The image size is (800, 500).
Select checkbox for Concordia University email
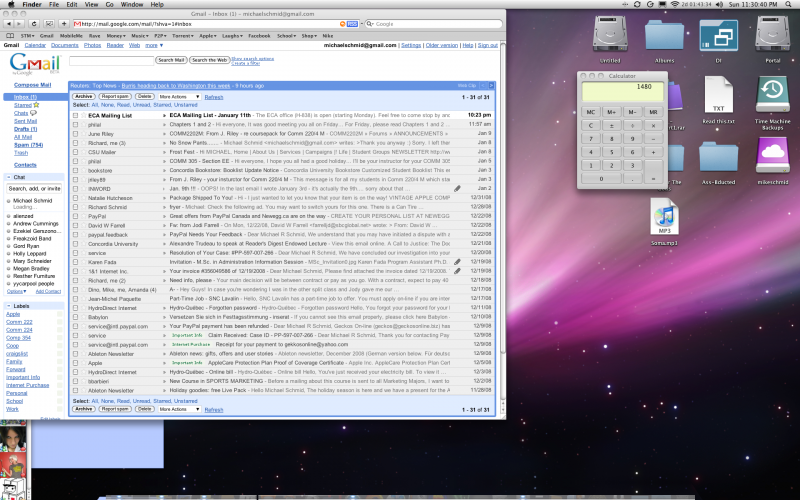point(76,244)
